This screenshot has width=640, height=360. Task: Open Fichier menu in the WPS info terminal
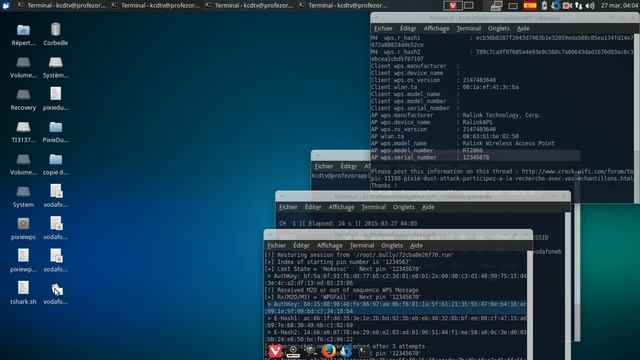point(383,29)
